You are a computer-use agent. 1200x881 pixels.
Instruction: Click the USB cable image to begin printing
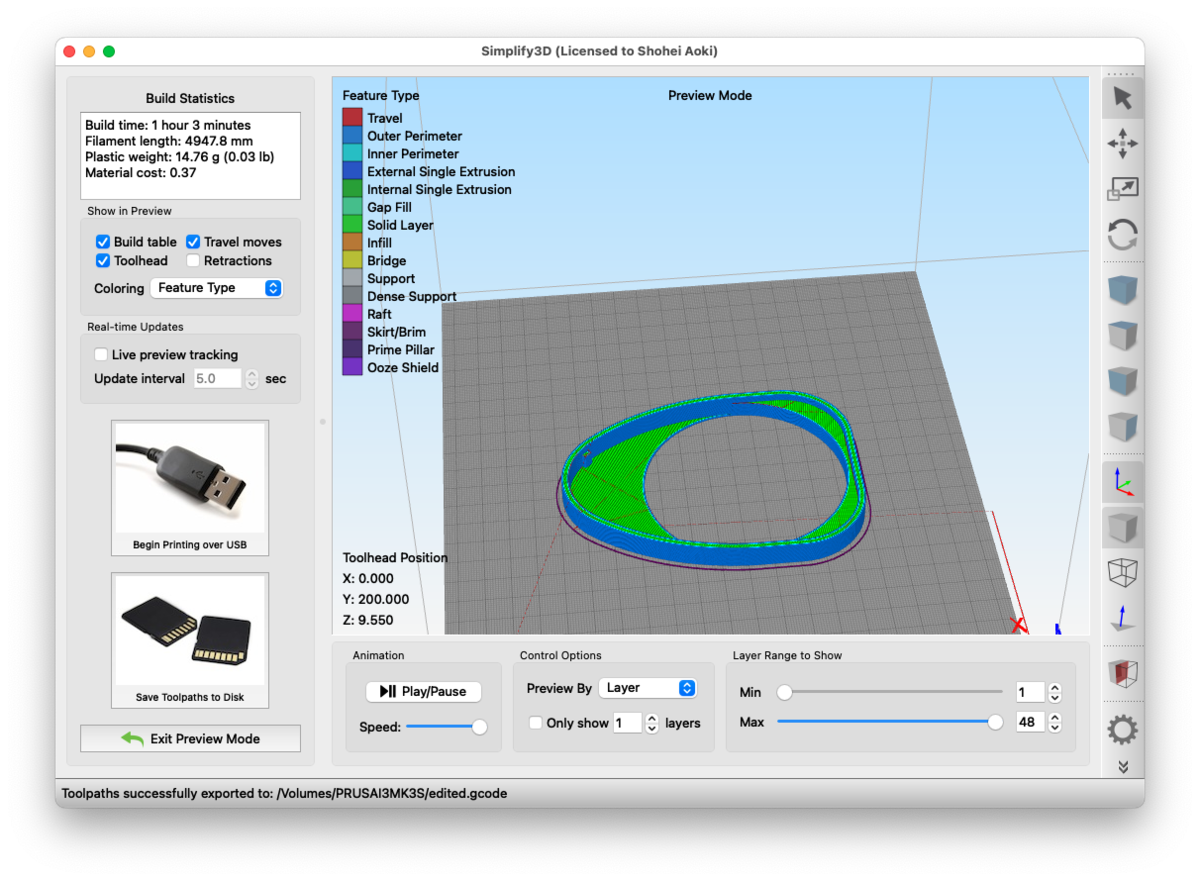(x=190, y=478)
